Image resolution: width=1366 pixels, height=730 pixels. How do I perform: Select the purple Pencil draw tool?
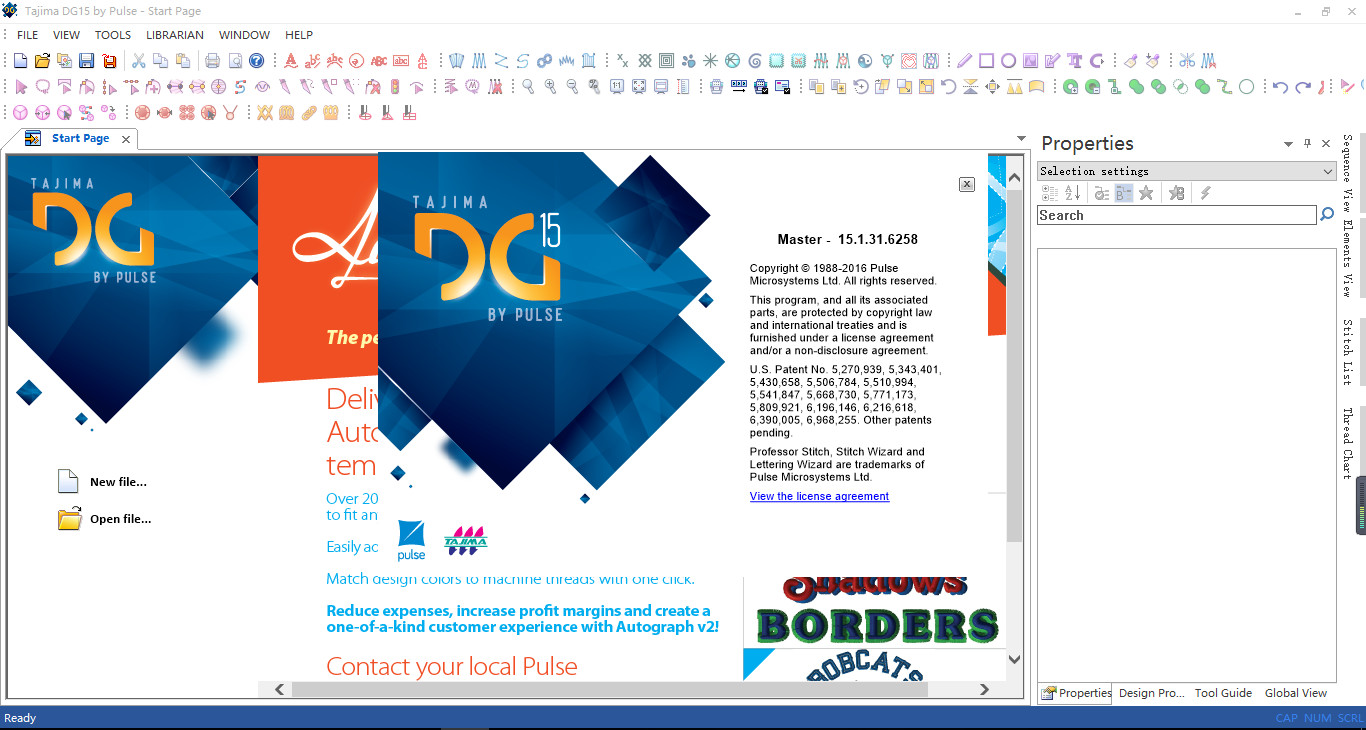[964, 61]
